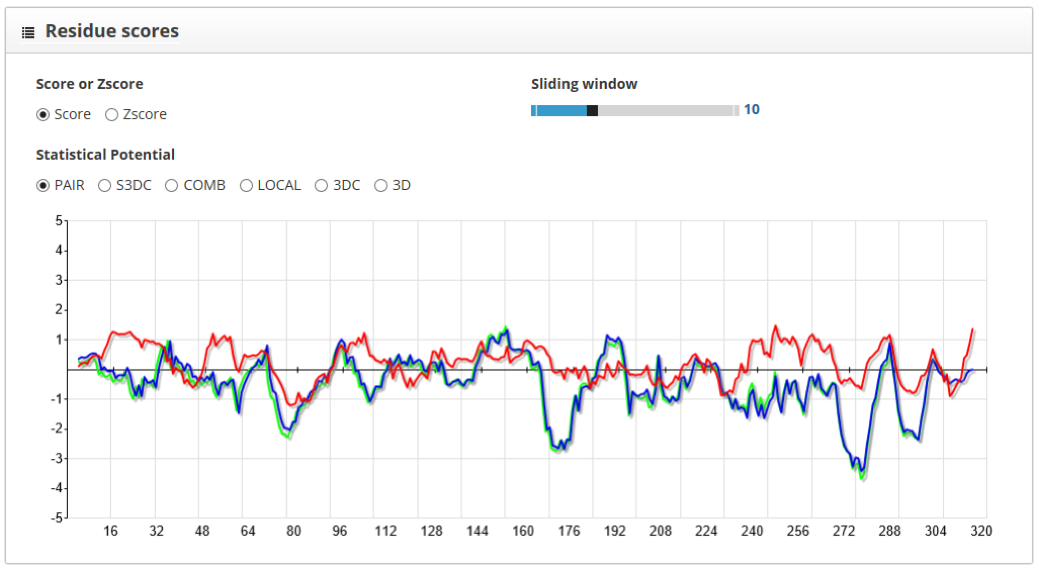The width and height of the screenshot is (1039, 571).
Task: Choose the 3DC statistical potential
Action: point(321,185)
